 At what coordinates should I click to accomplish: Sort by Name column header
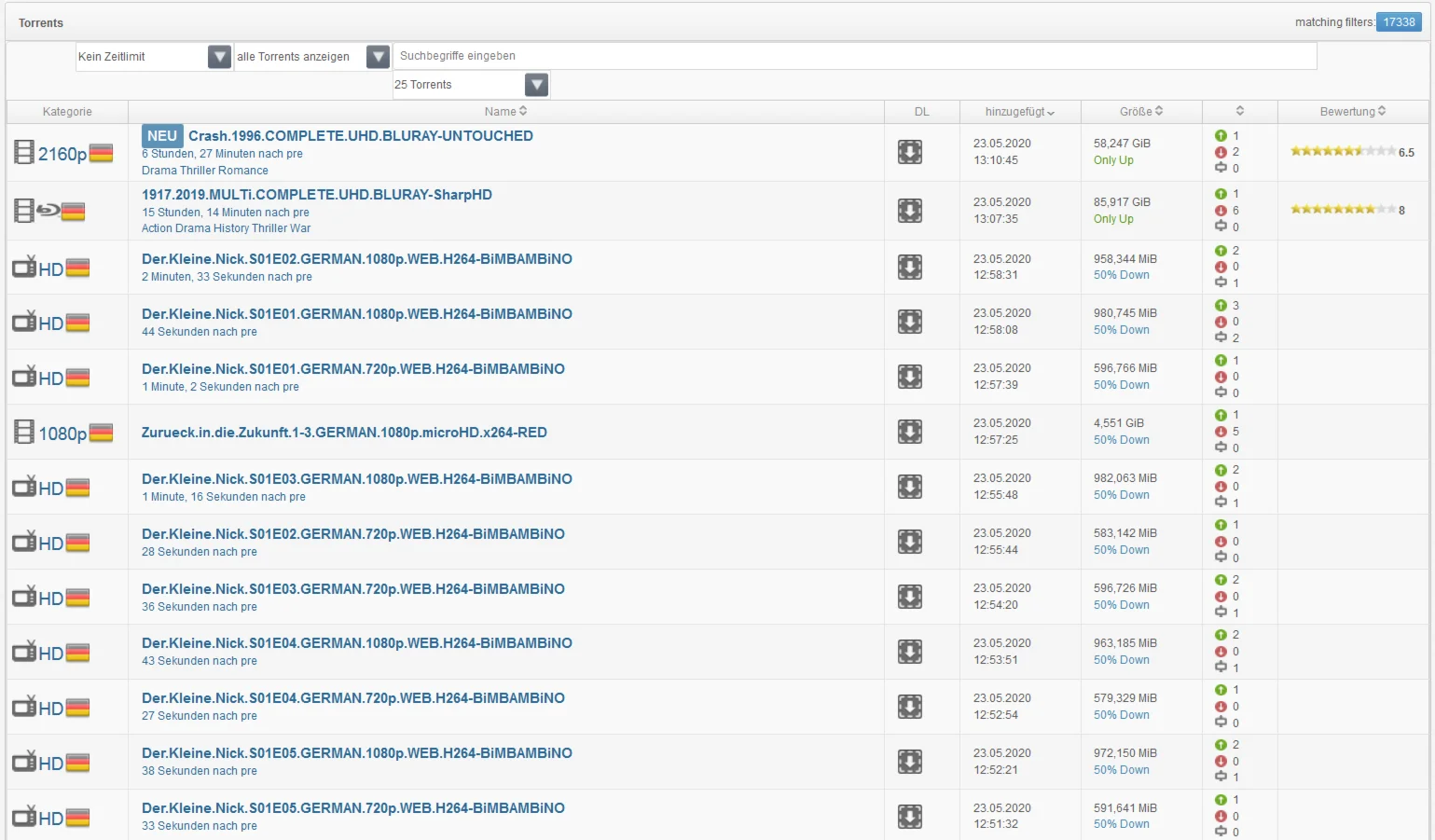505,111
